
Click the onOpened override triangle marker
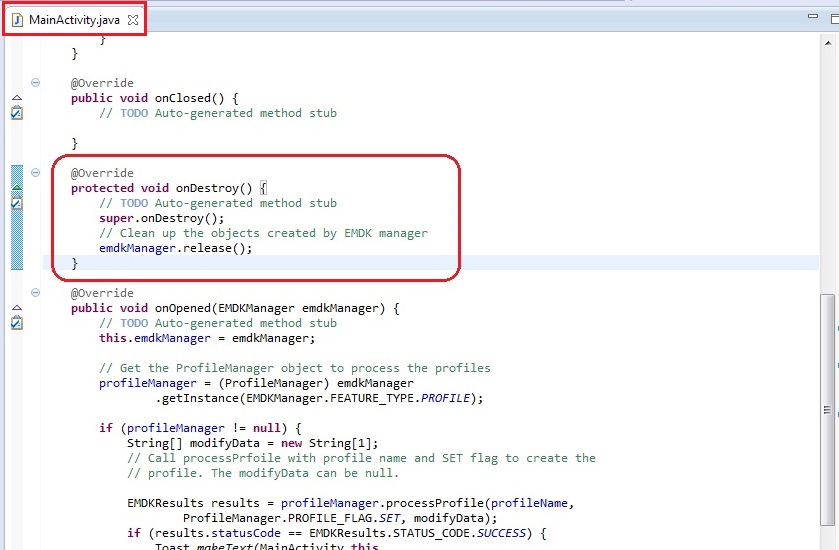point(16,308)
